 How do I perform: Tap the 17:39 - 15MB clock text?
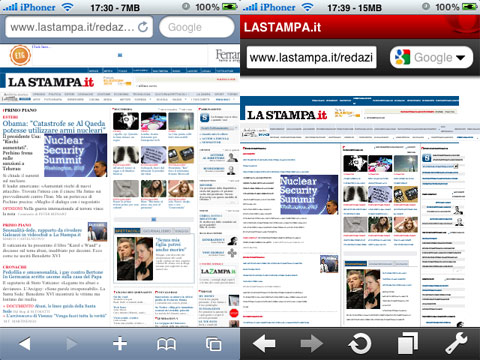(354, 7)
